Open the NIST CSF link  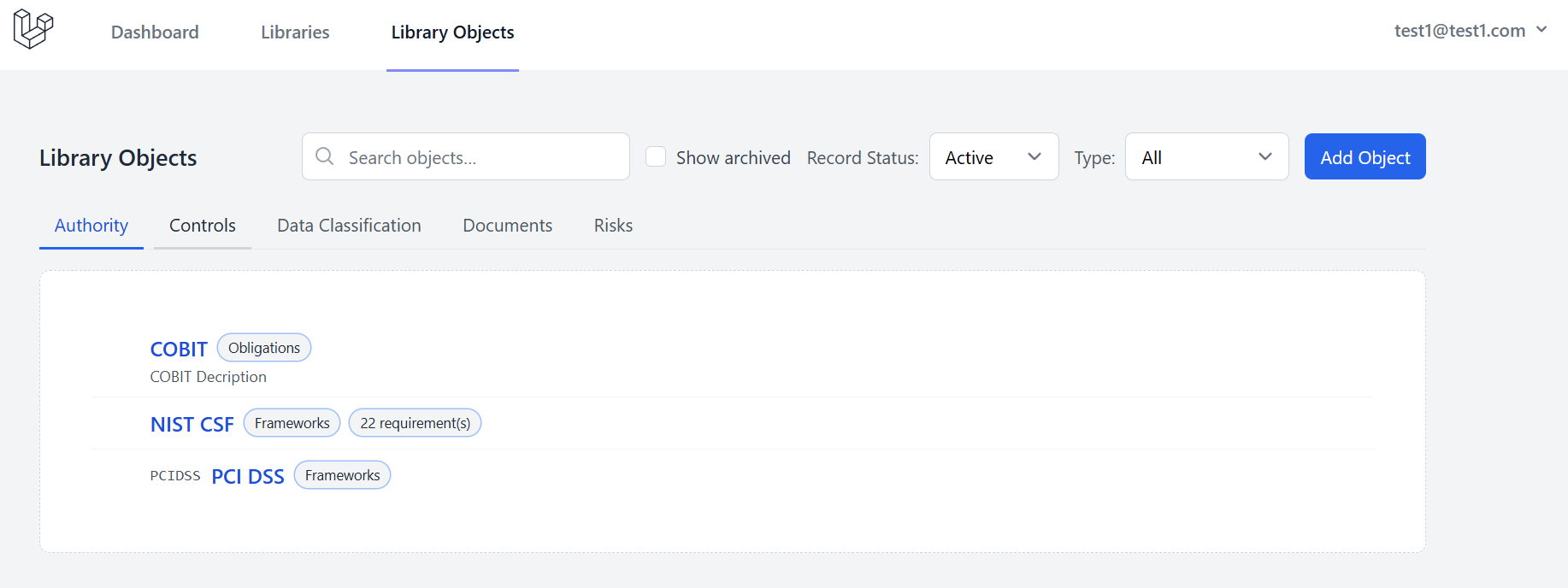coord(192,425)
